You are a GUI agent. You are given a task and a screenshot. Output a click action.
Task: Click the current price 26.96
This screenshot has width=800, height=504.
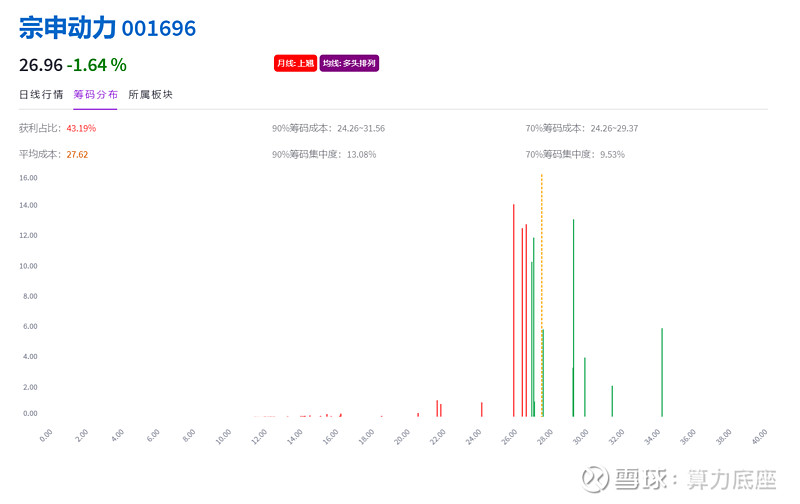[40, 65]
